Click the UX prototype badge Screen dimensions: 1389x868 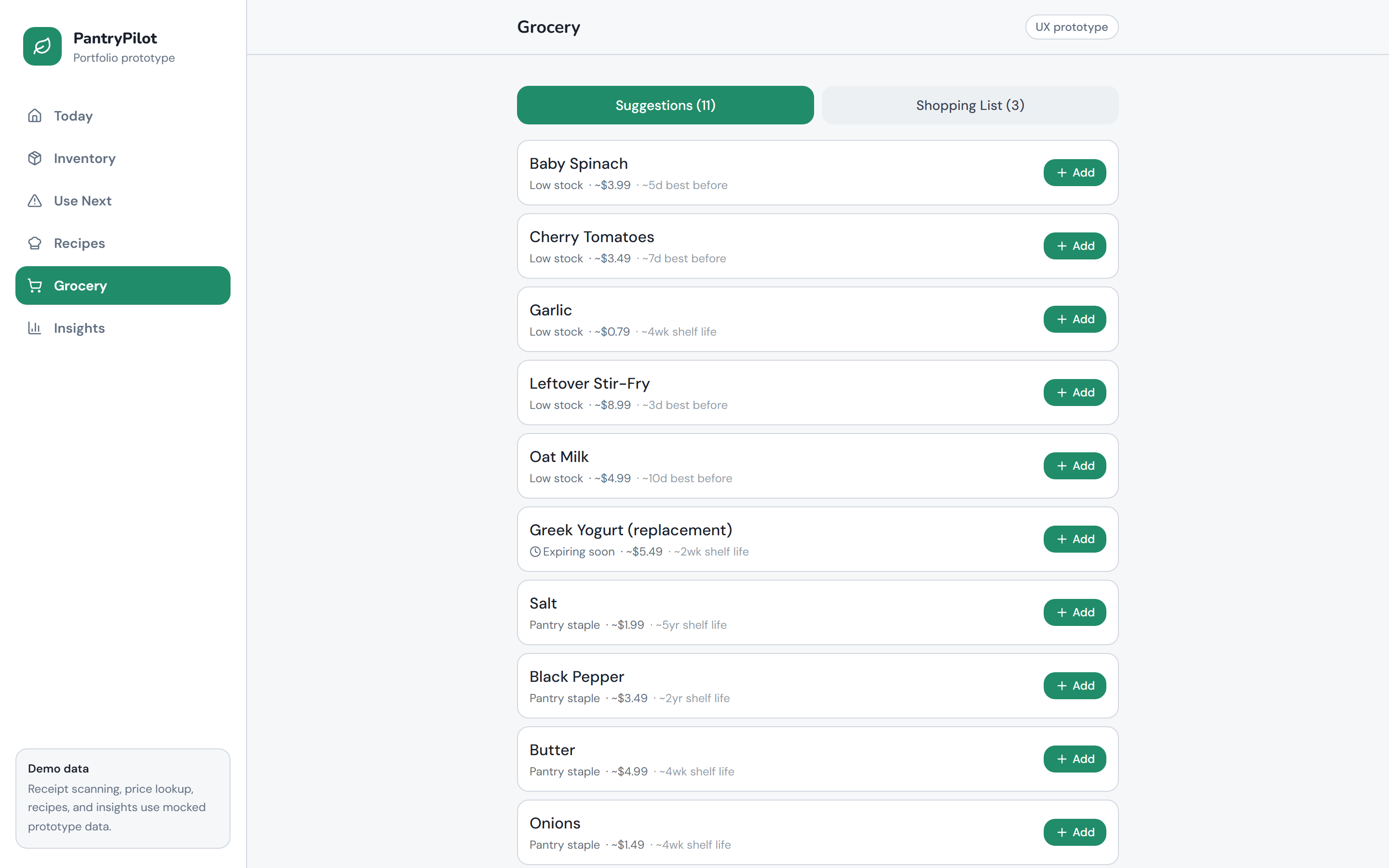click(1072, 27)
